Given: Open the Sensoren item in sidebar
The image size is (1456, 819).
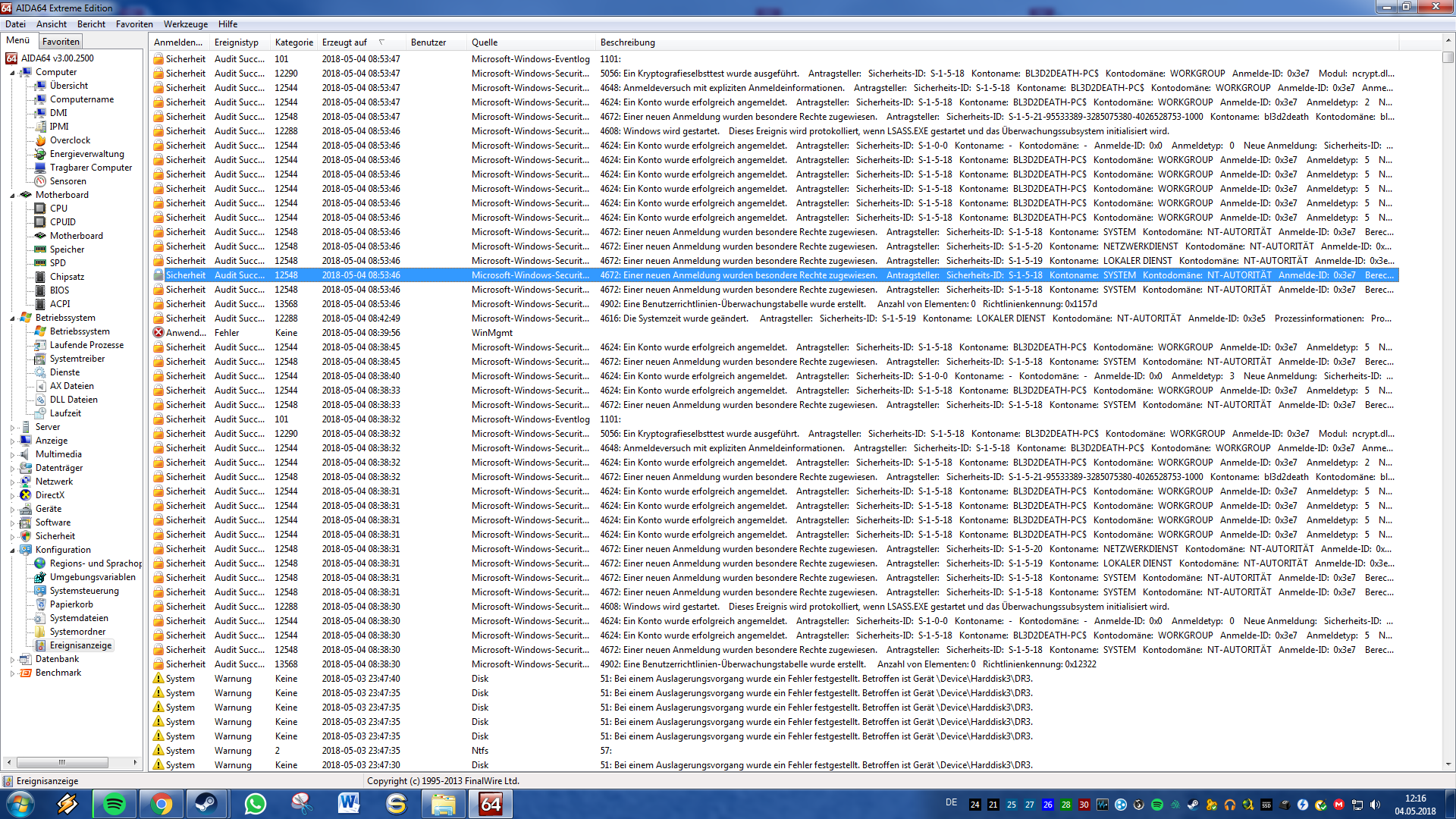Looking at the screenshot, I should 67,181.
